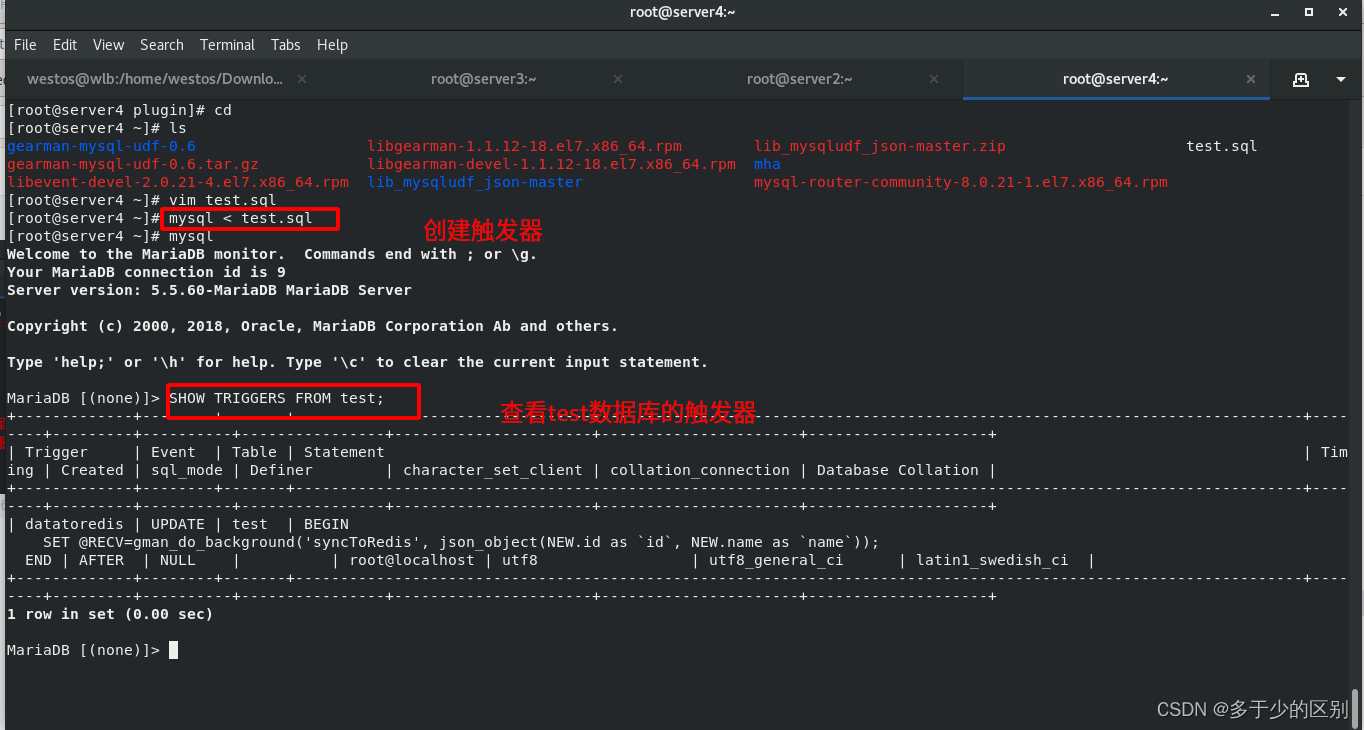Click the 'Welcome to the MariaDB monitor' line
This screenshot has width=1364, height=730.
click(272, 254)
